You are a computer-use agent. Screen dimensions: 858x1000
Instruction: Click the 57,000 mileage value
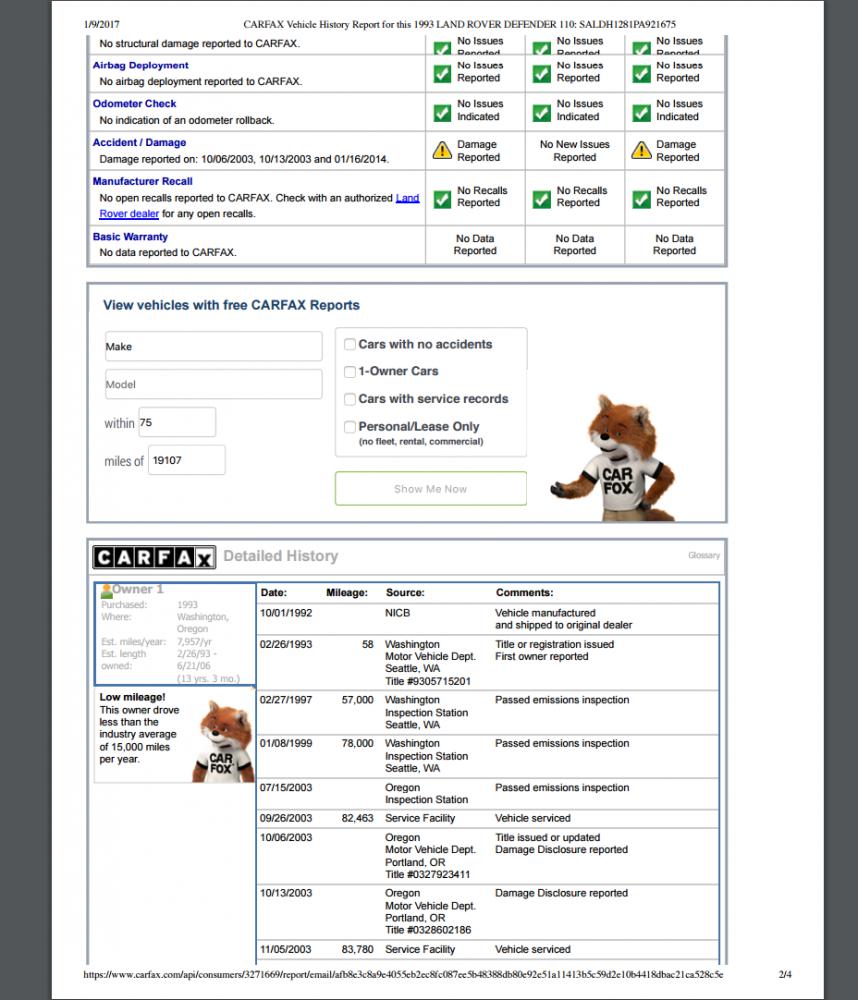[x=357, y=700]
